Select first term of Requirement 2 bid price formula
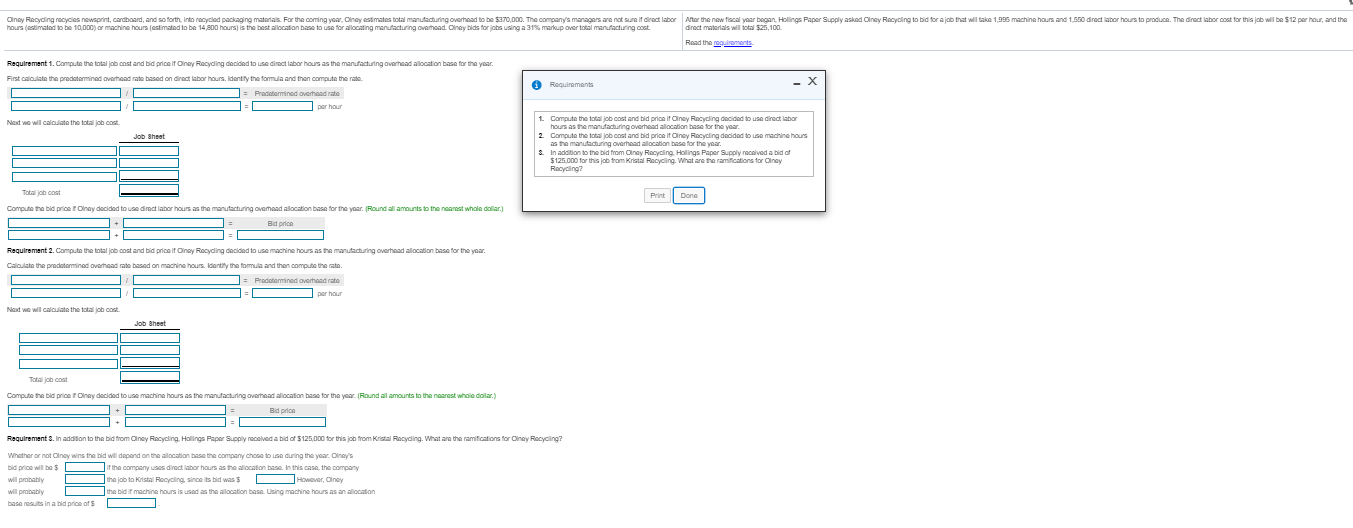 (x=58, y=410)
